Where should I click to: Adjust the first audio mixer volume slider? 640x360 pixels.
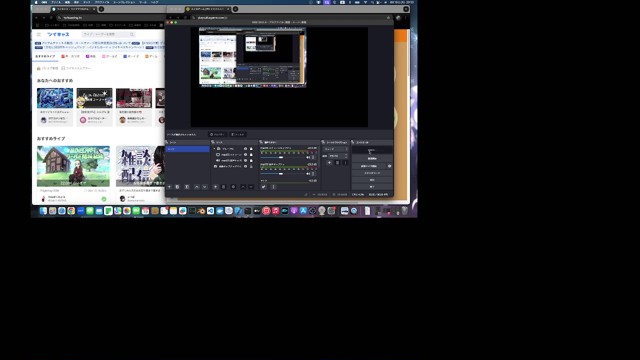click(282, 157)
